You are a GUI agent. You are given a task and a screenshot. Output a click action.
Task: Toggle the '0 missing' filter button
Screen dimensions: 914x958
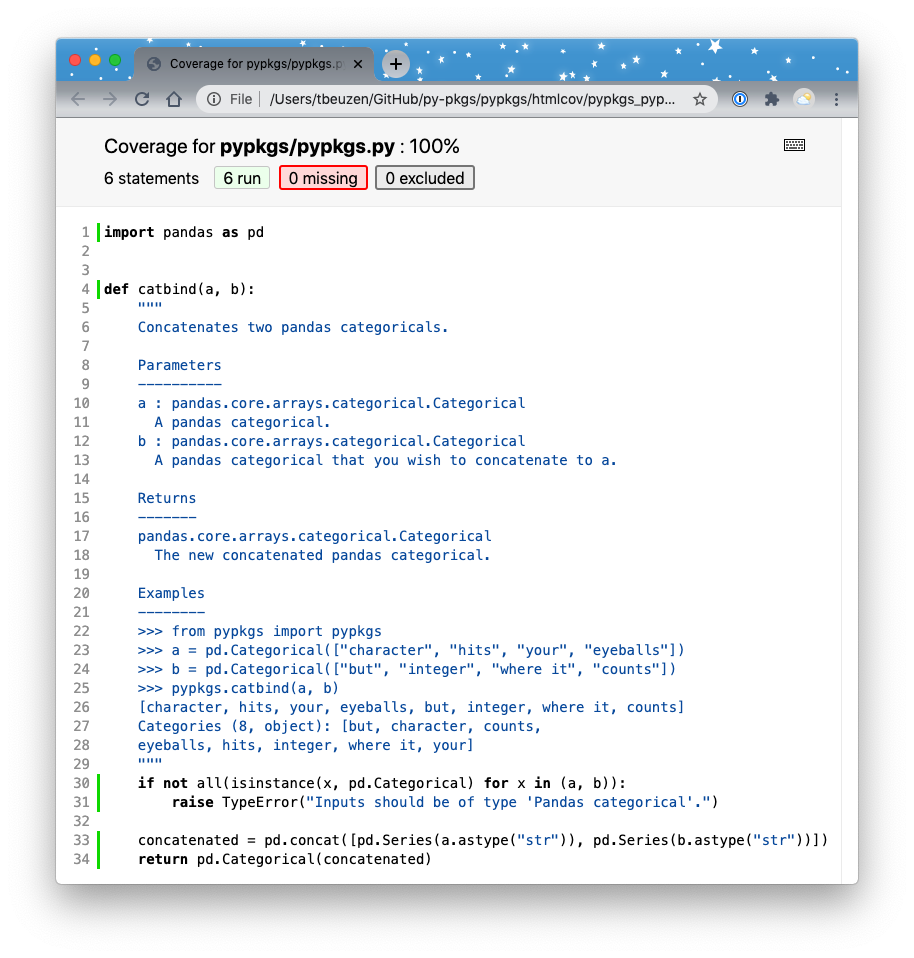323,178
